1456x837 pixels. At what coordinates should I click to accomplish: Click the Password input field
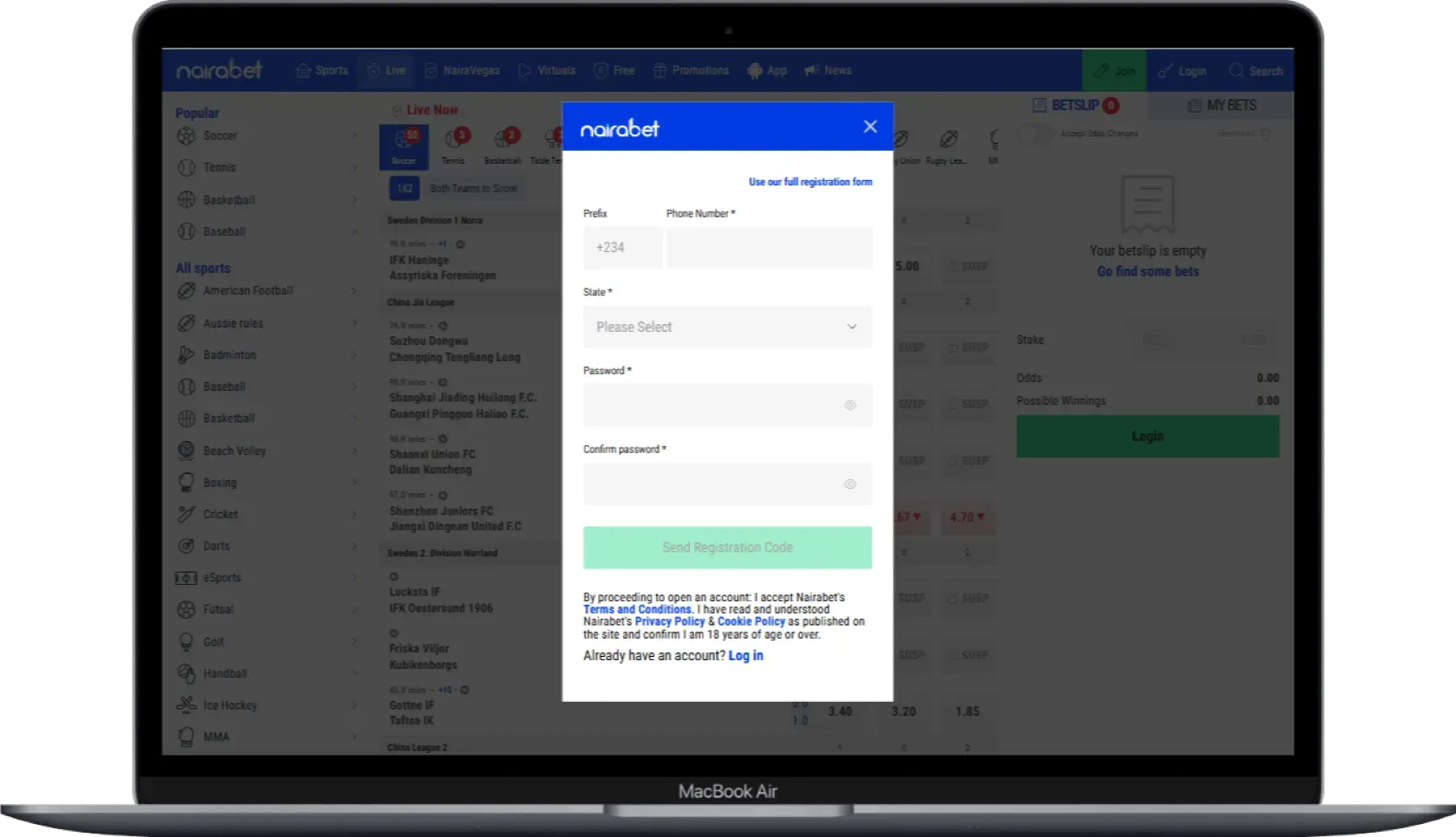tap(727, 405)
